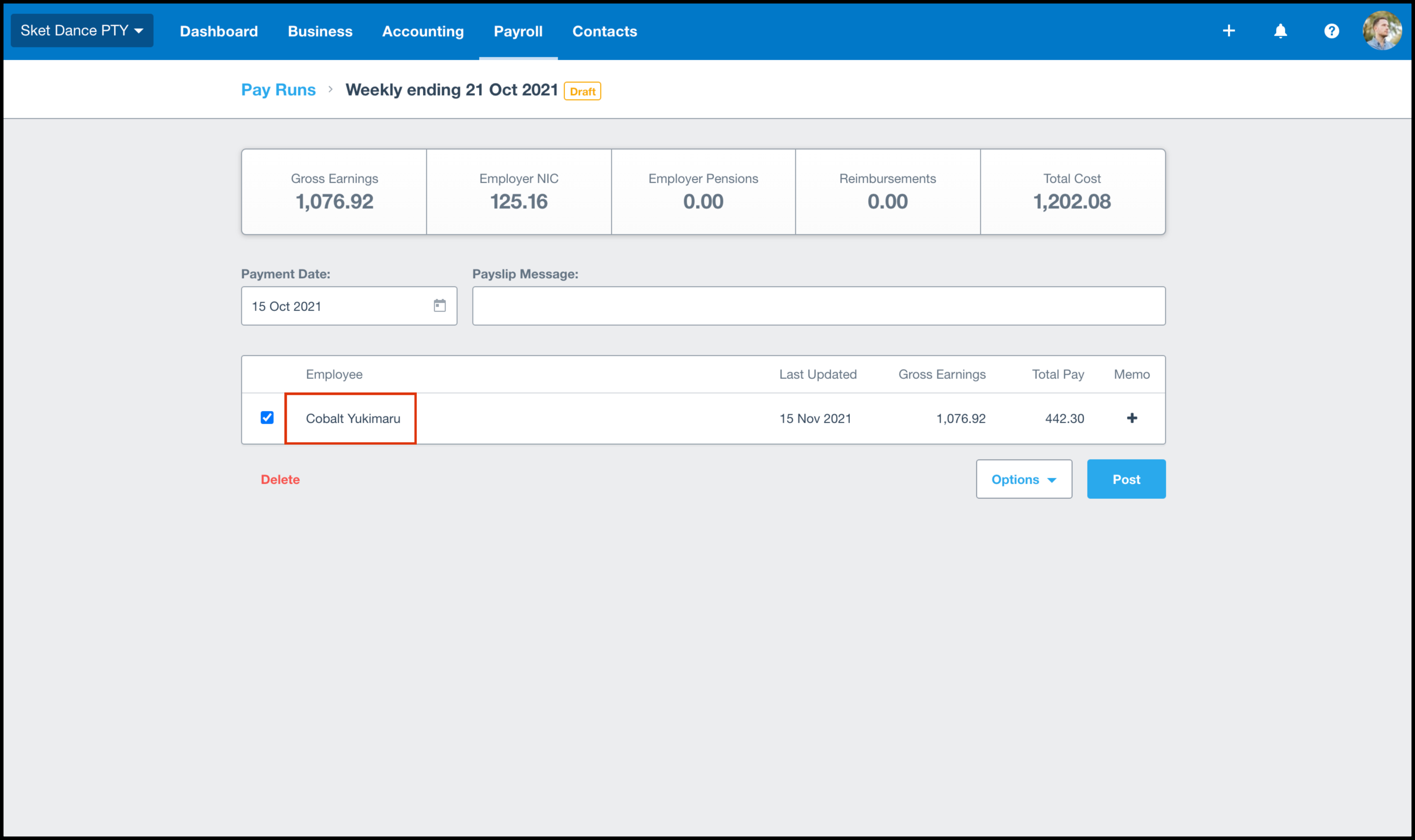Open employee Cobalt Yukimaru's payslip

click(352, 419)
